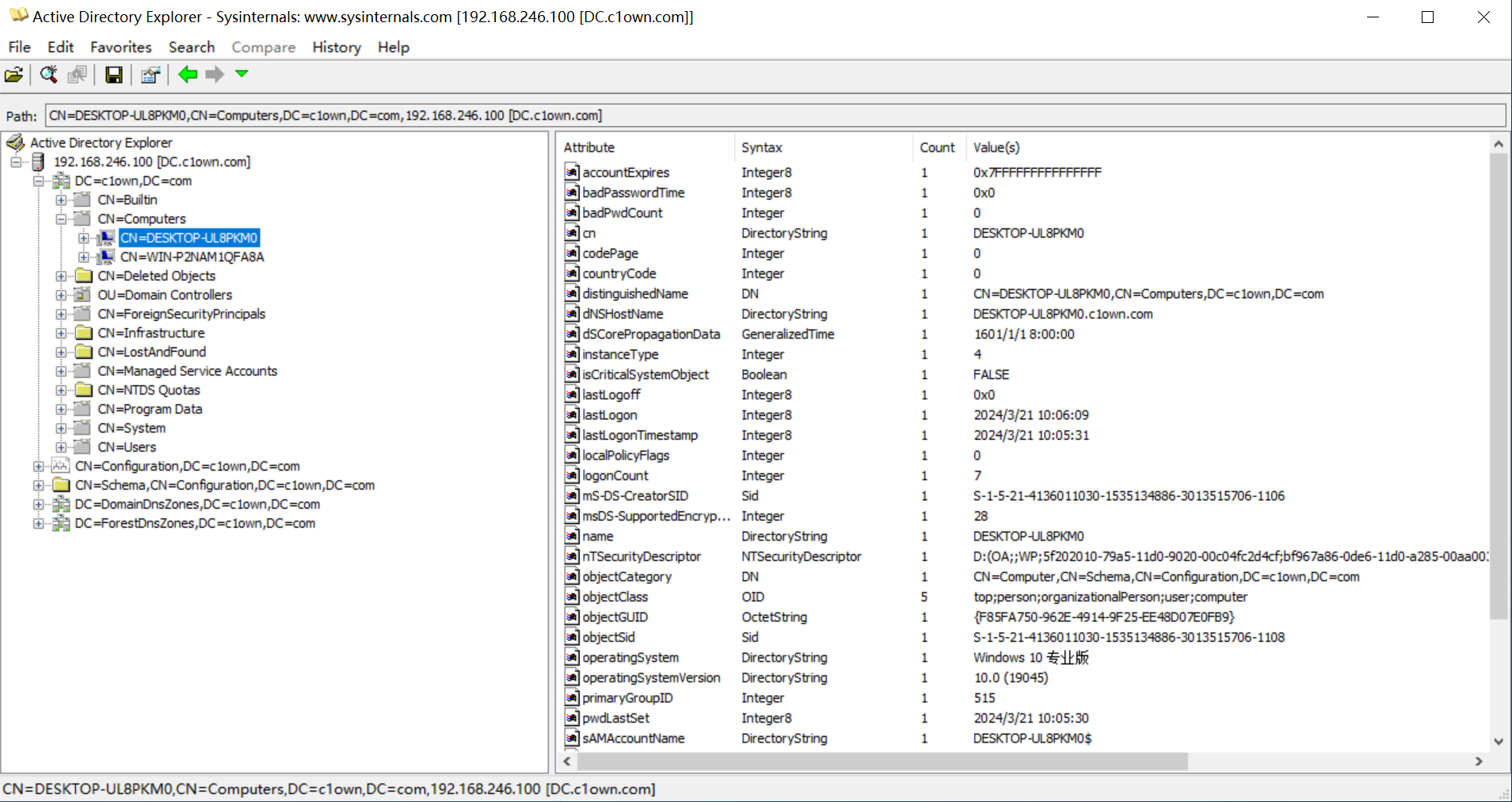Click the green back arrow
Viewport: 1512px width, 802px height.
coord(188,74)
